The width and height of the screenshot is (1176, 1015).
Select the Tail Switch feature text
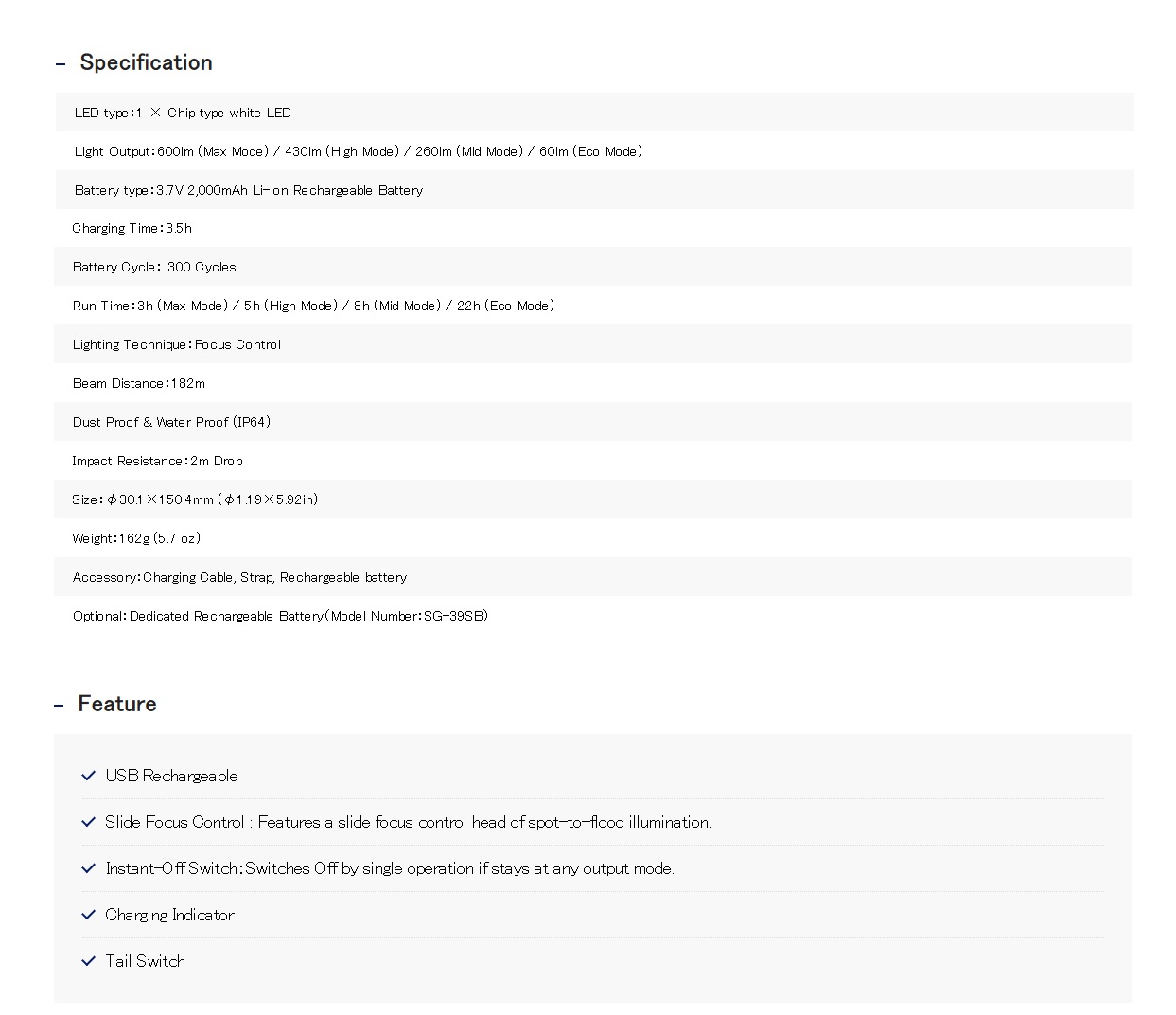pos(145,961)
